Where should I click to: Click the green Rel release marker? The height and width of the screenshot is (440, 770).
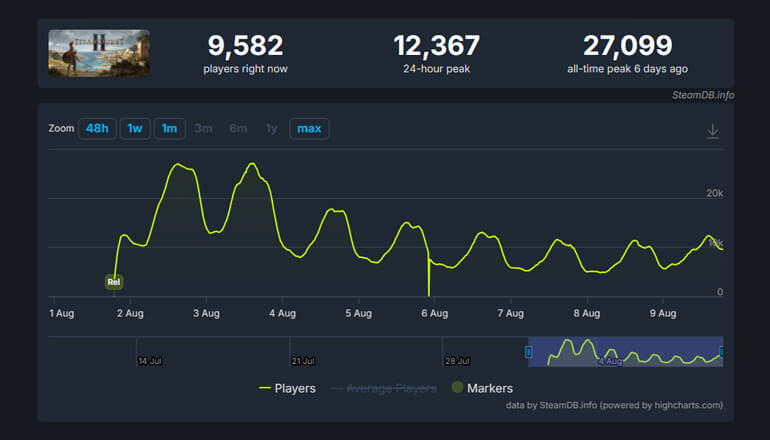tap(114, 282)
